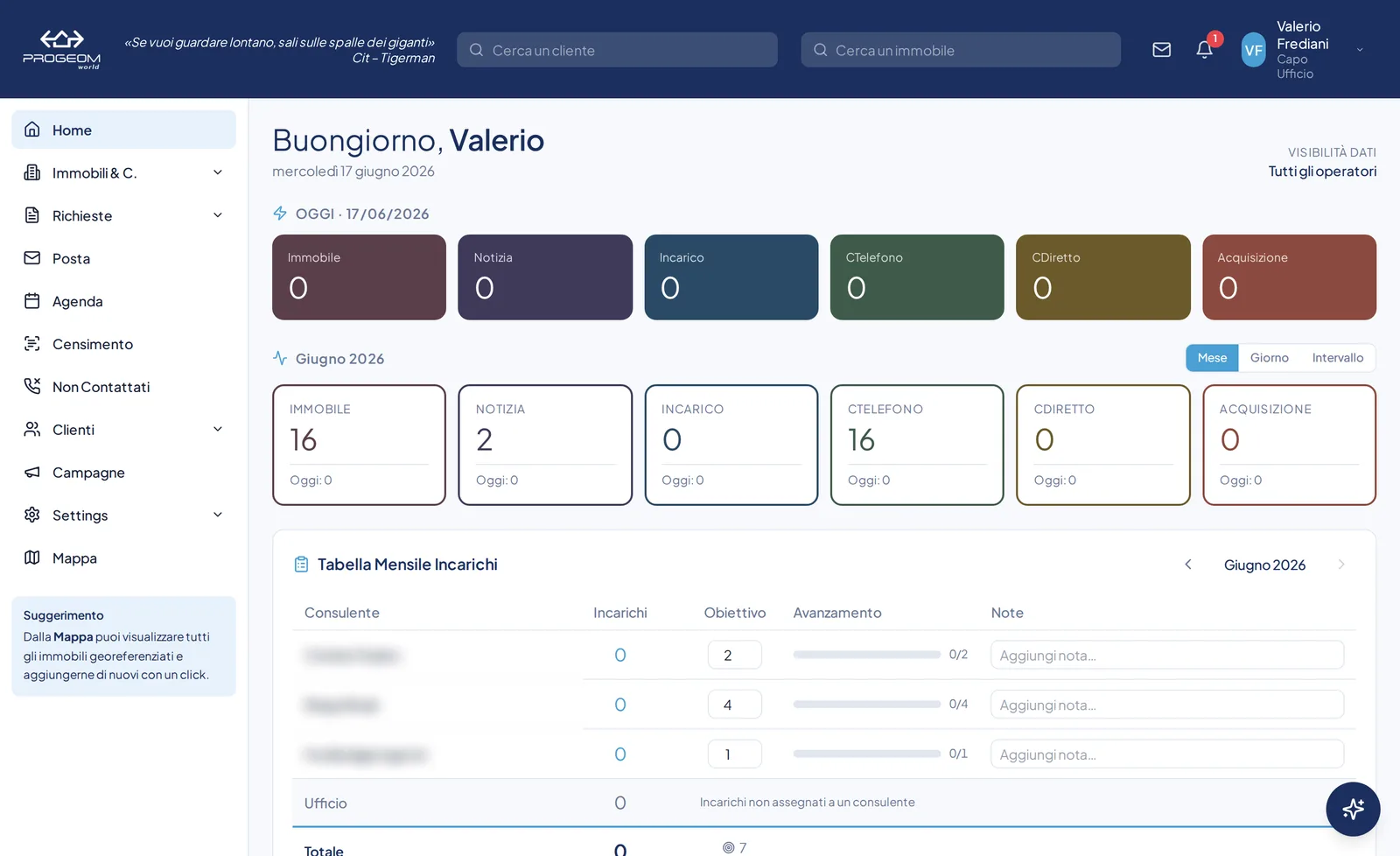Image resolution: width=1400 pixels, height=856 pixels.
Task: Click the Agenda calendar icon
Action: 32,301
